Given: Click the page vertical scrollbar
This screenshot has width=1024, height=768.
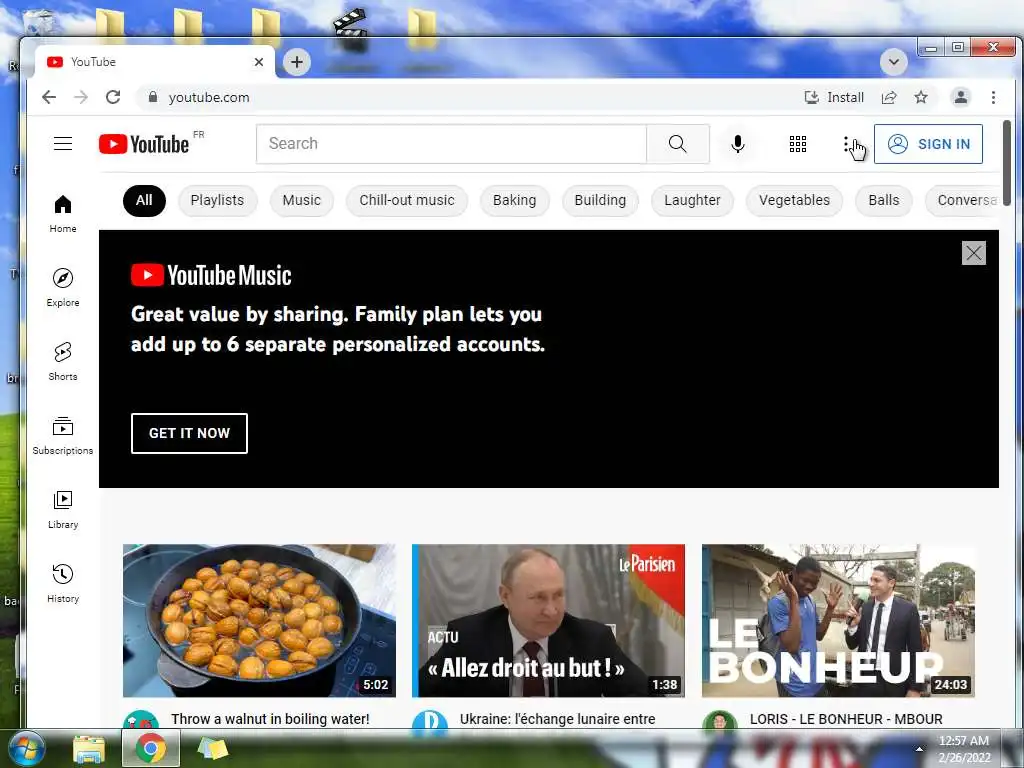Looking at the screenshot, I should [1006, 163].
